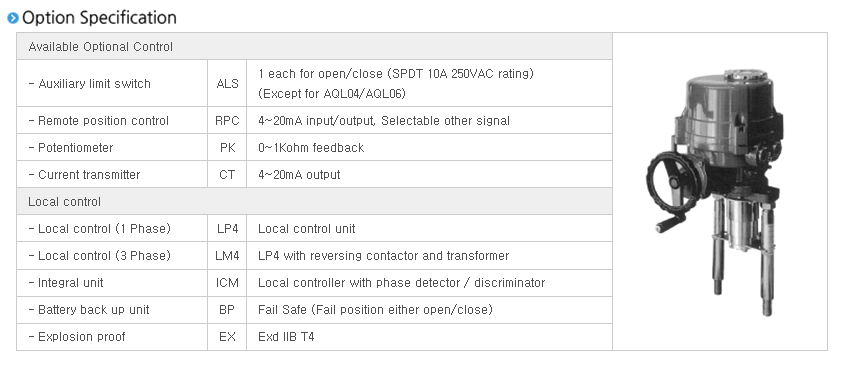Click the Exd IIB T4 description

[286, 337]
